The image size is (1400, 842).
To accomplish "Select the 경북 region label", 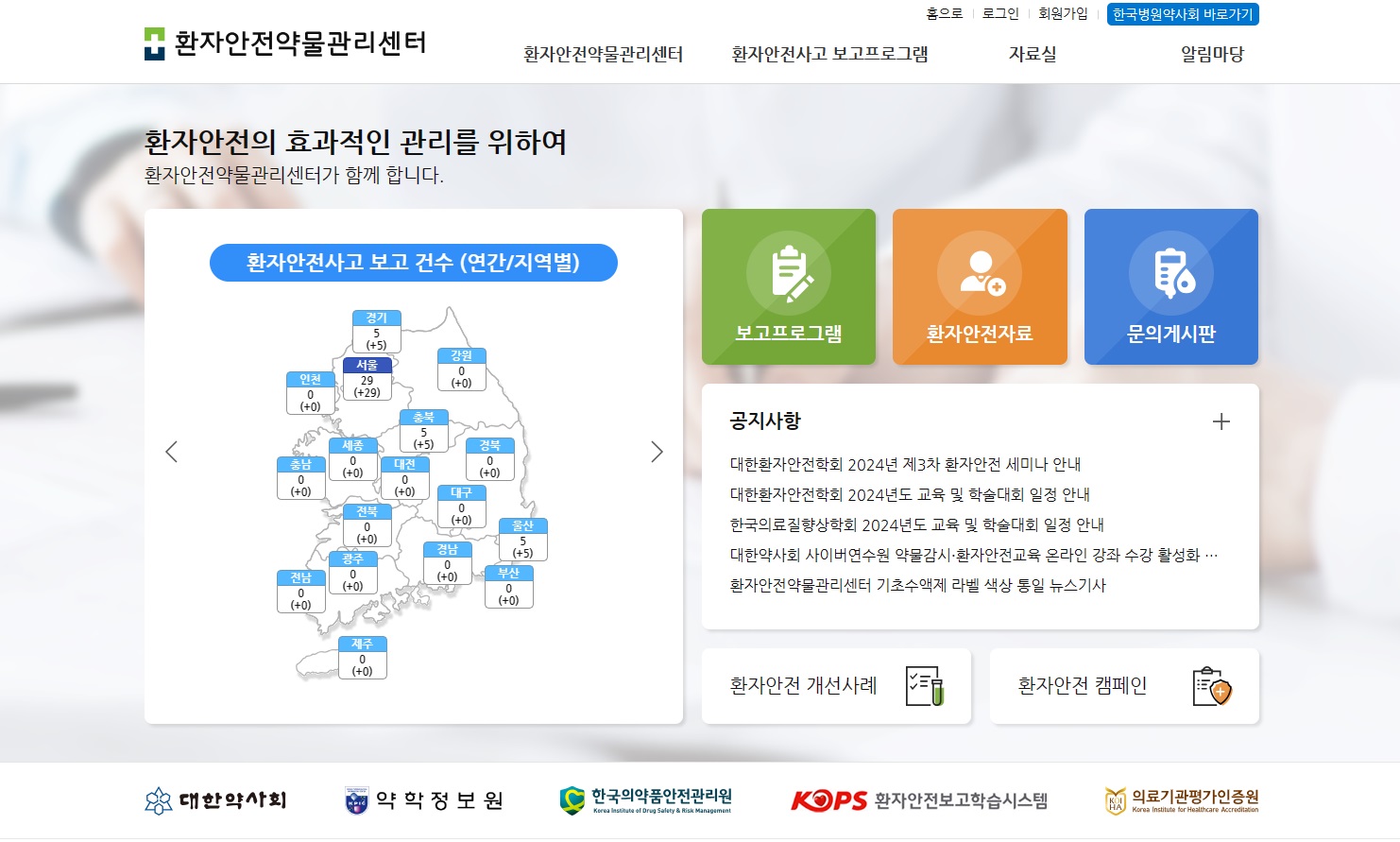I will pyautogui.click(x=490, y=459).
